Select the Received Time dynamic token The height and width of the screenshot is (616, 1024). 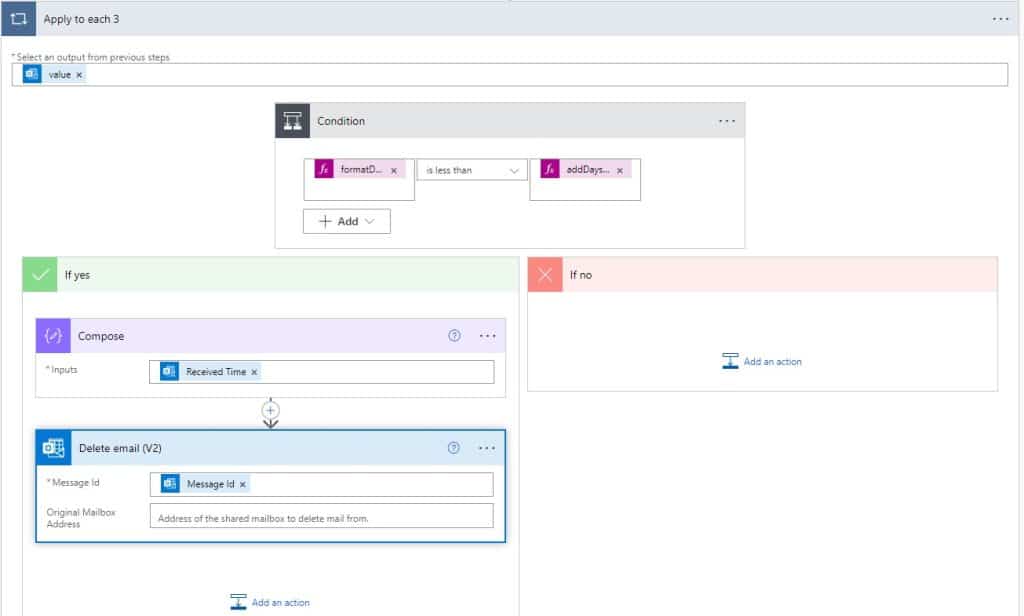(210, 372)
